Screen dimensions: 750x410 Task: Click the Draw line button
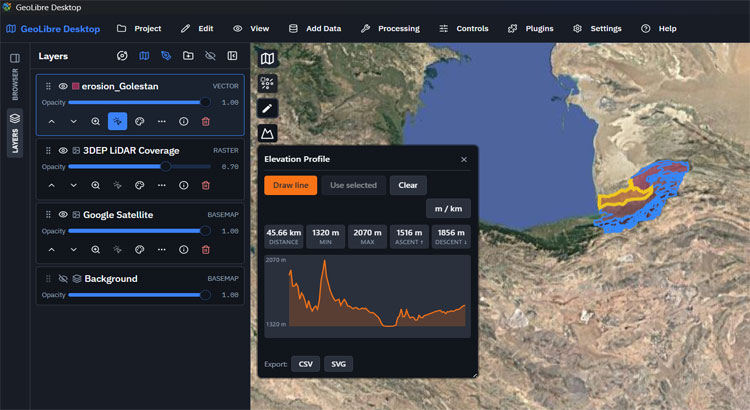[x=290, y=185]
